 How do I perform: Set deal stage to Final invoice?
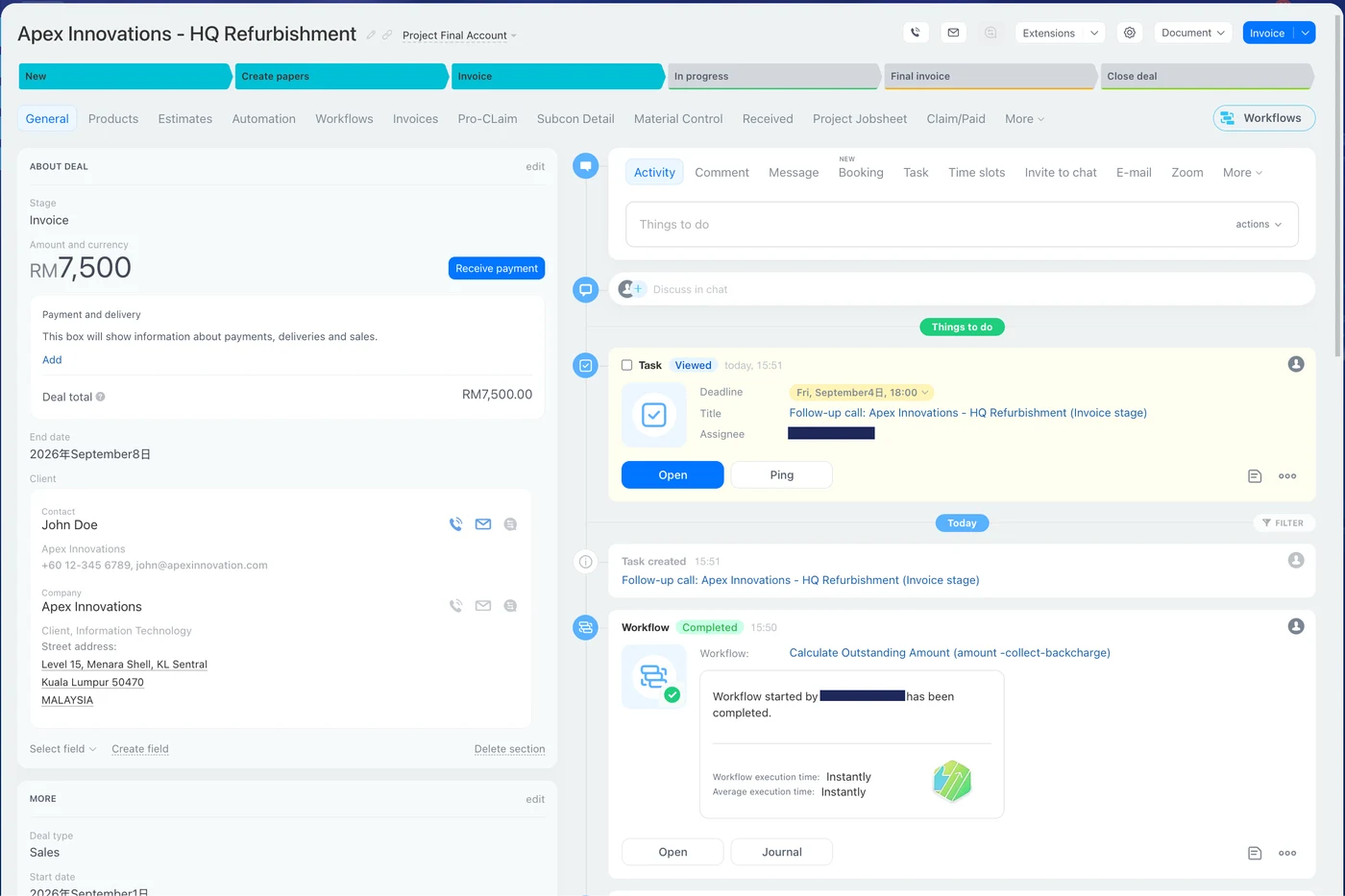pos(989,76)
